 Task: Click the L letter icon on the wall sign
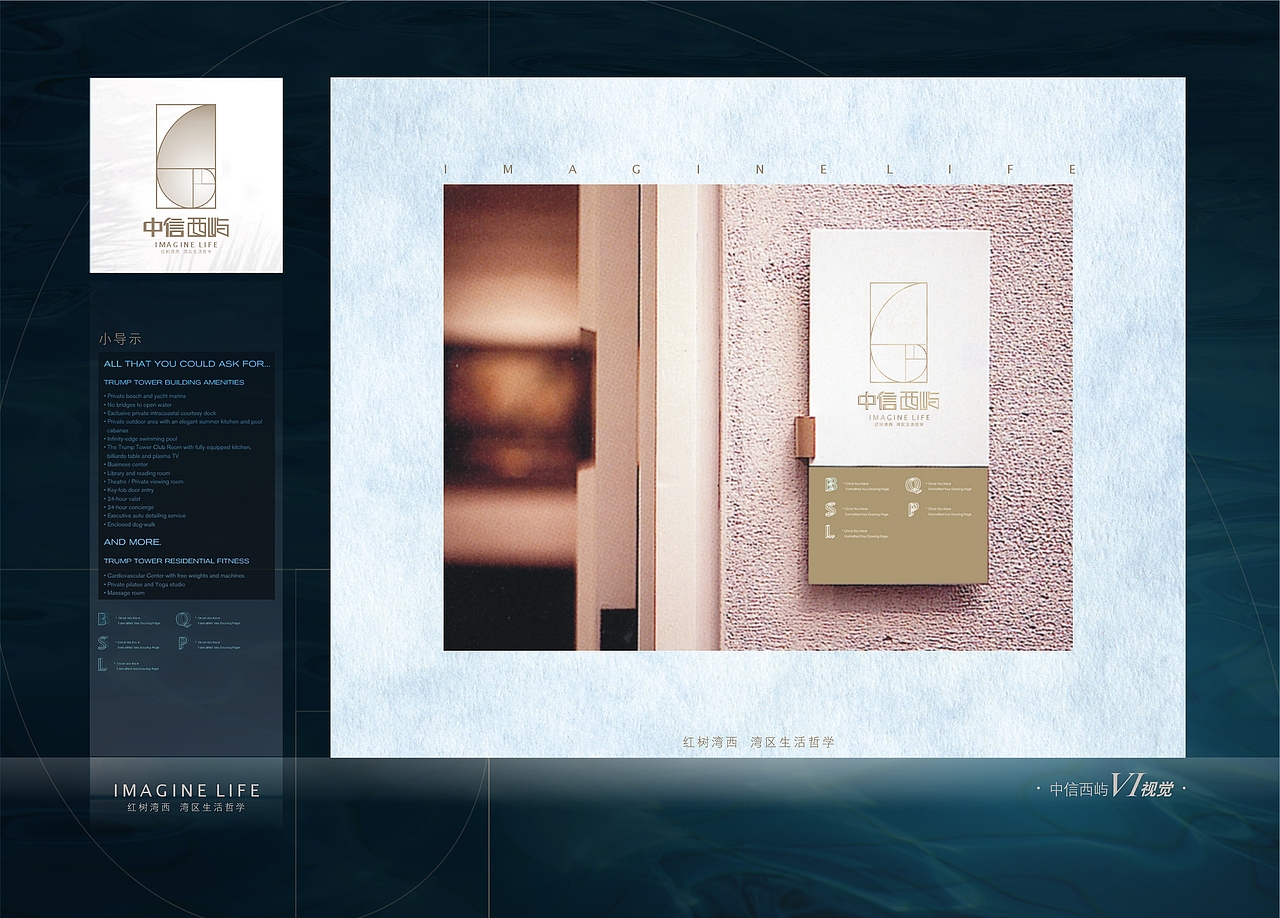click(830, 533)
